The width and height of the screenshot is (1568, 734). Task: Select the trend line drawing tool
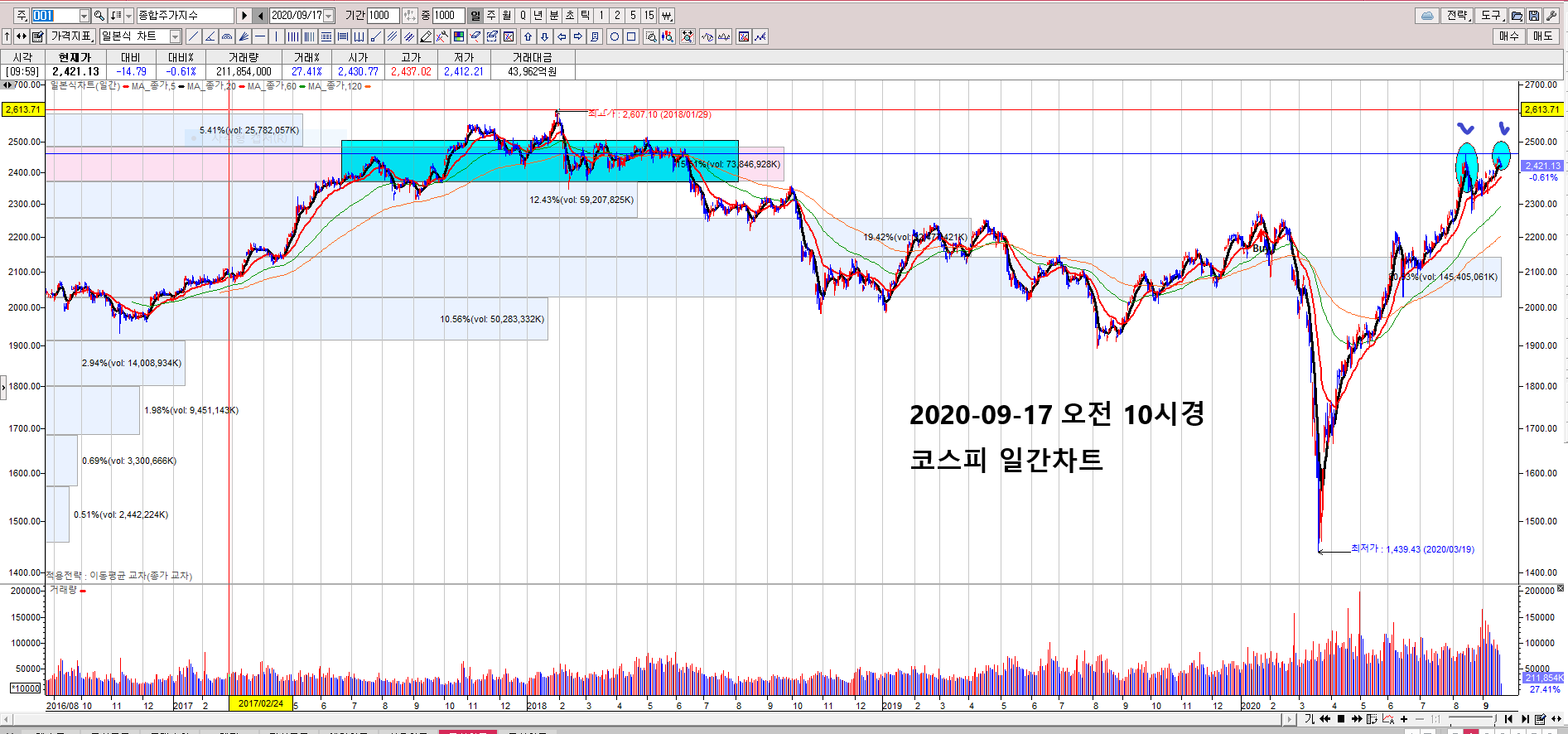(194, 36)
